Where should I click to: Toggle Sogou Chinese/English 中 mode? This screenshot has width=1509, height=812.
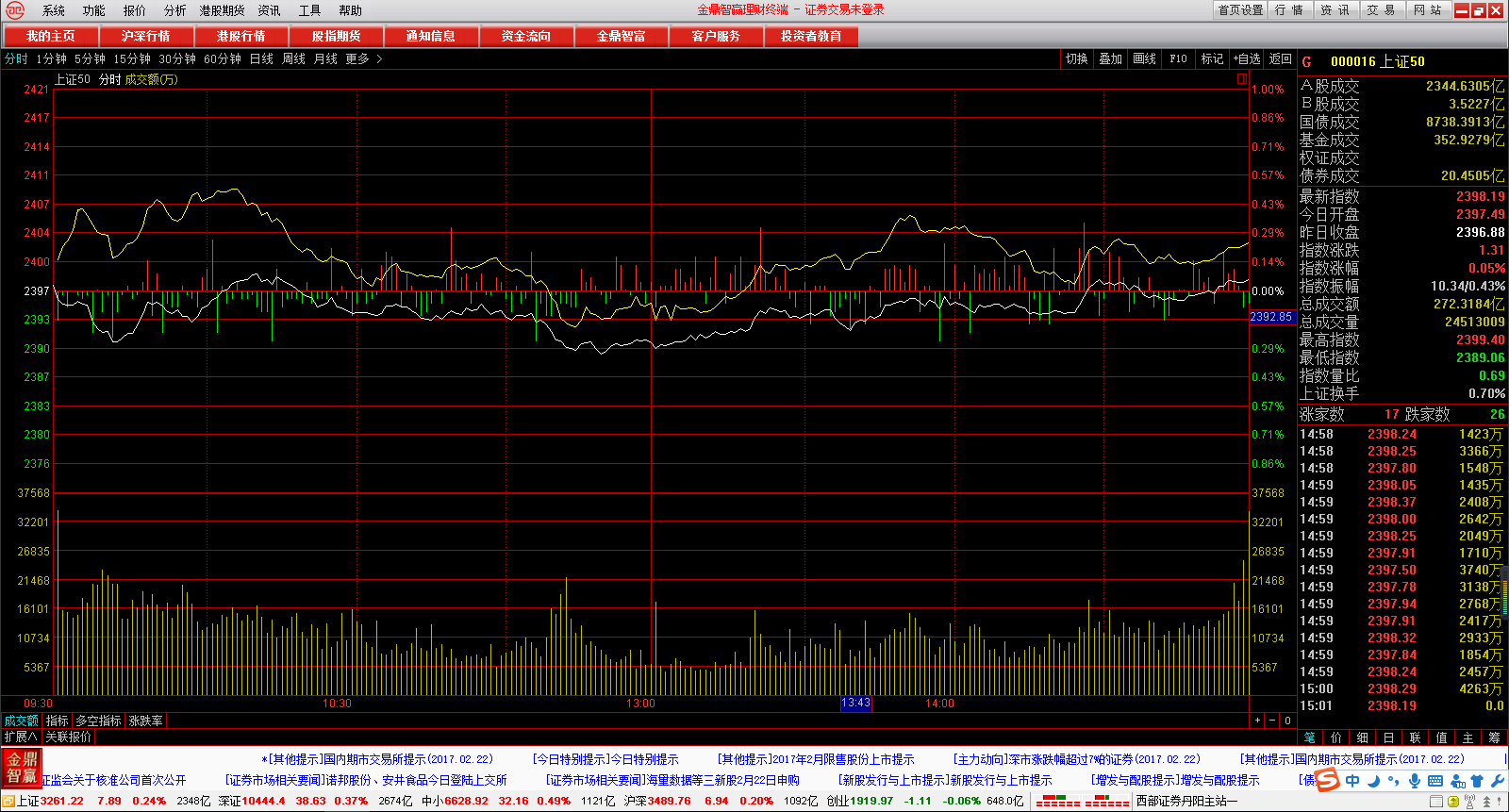point(1353,781)
